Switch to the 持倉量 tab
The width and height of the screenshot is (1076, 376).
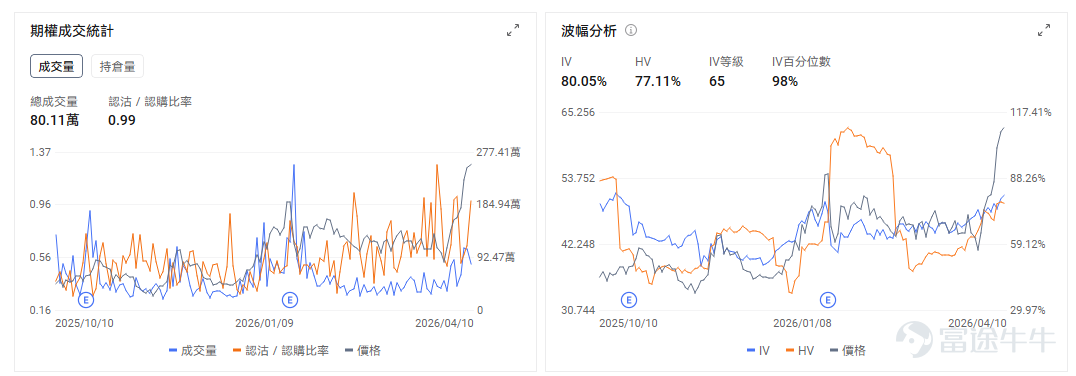point(117,66)
